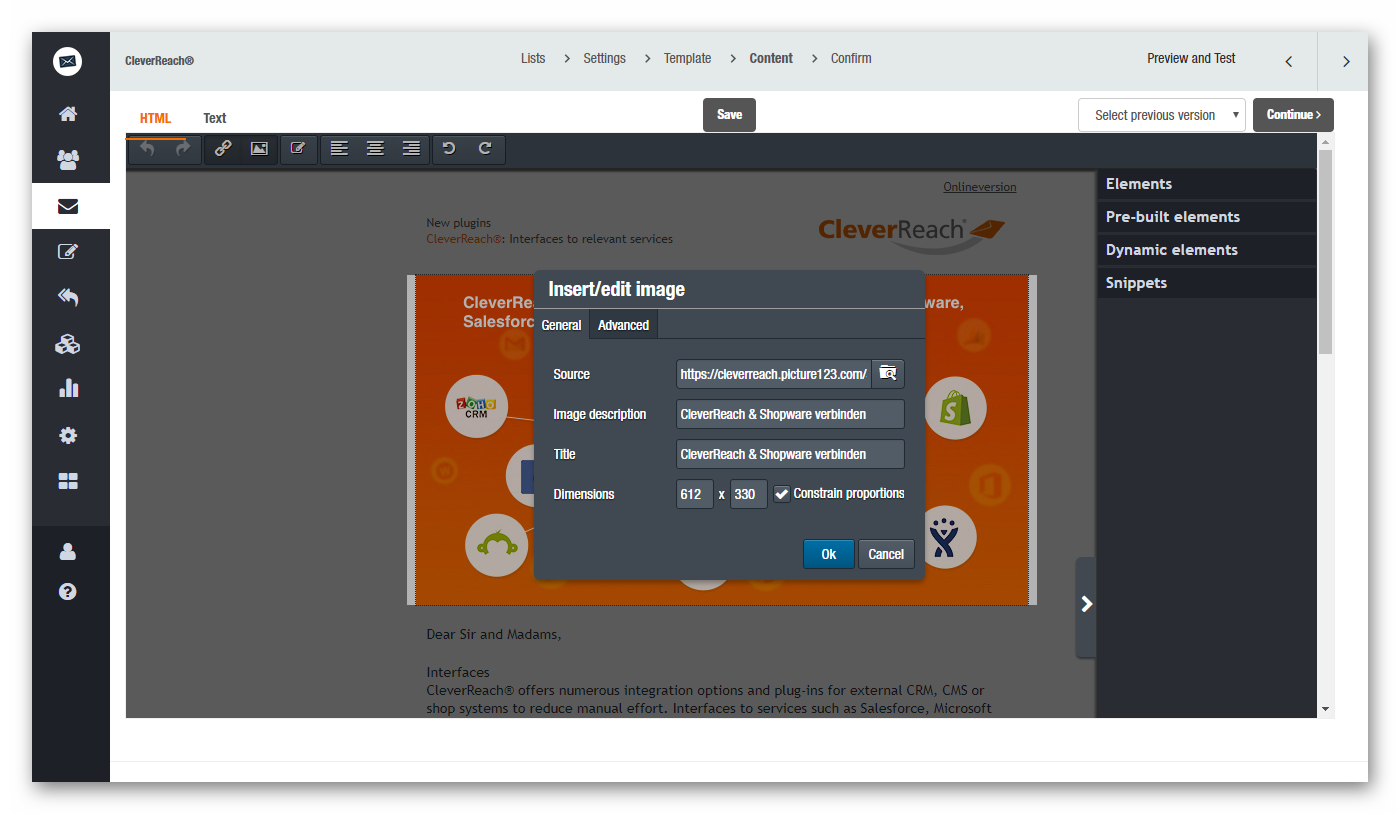Expand the Dynamic elements section
The image size is (1400, 814).
(x=1207, y=250)
